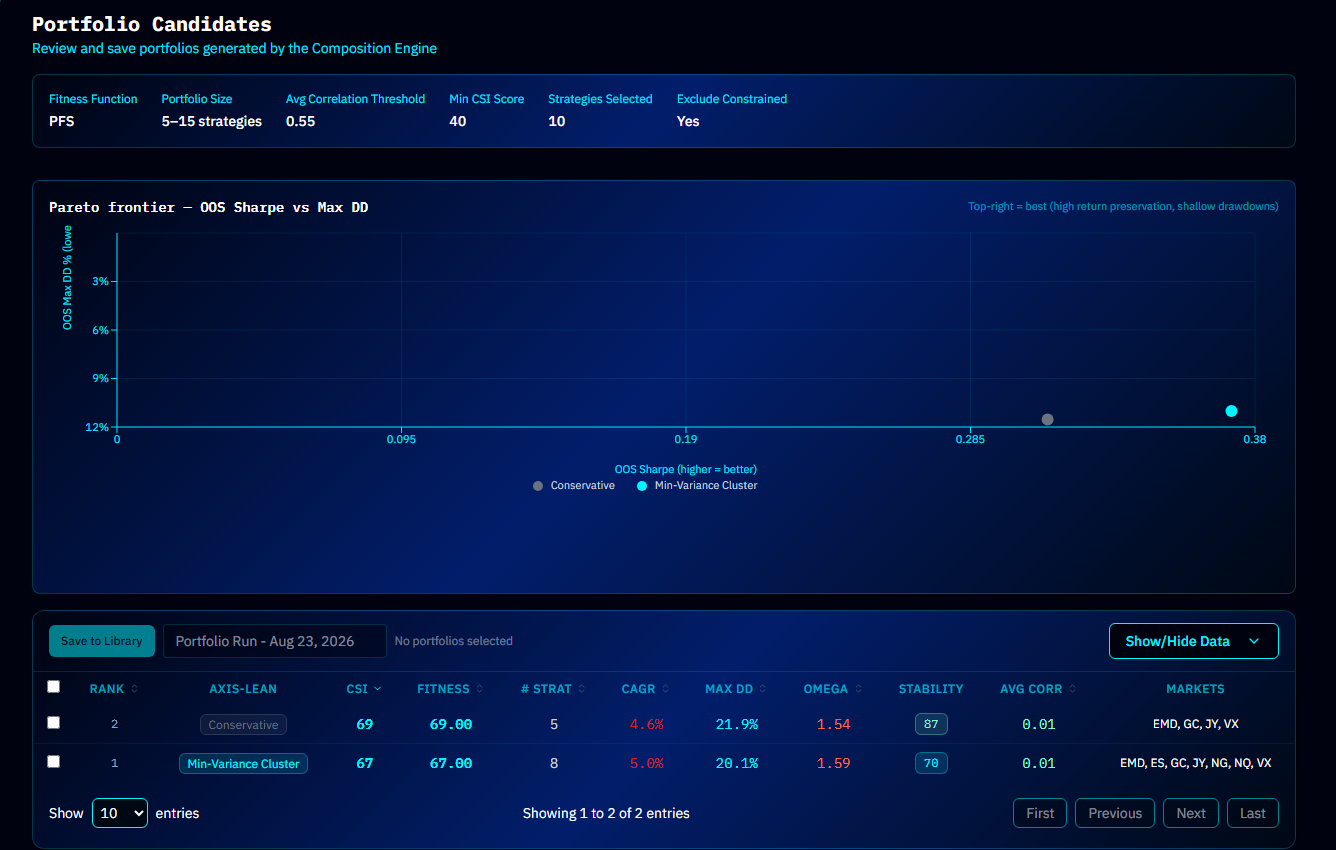This screenshot has width=1336, height=850.
Task: Click the Min-Variance Cluster badge in the table
Action: pos(244,763)
